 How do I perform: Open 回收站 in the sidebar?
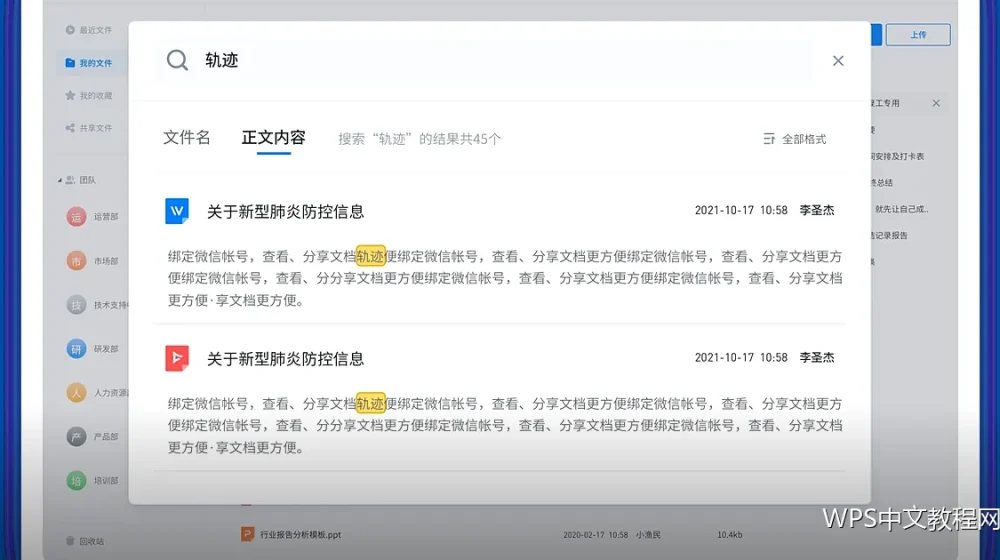pyautogui.click(x=85, y=541)
